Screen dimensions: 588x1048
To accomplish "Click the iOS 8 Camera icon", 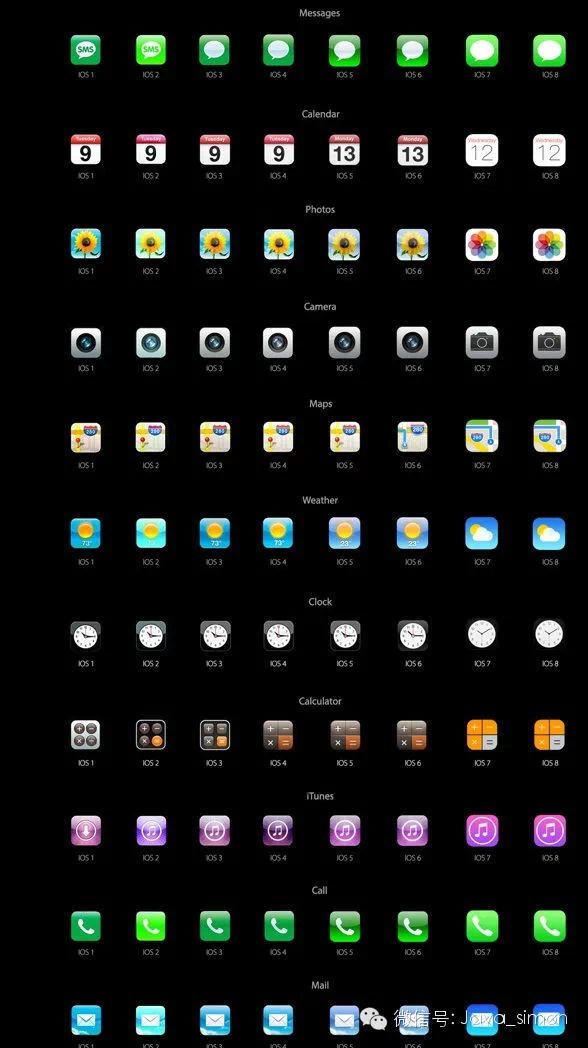I will coord(549,342).
